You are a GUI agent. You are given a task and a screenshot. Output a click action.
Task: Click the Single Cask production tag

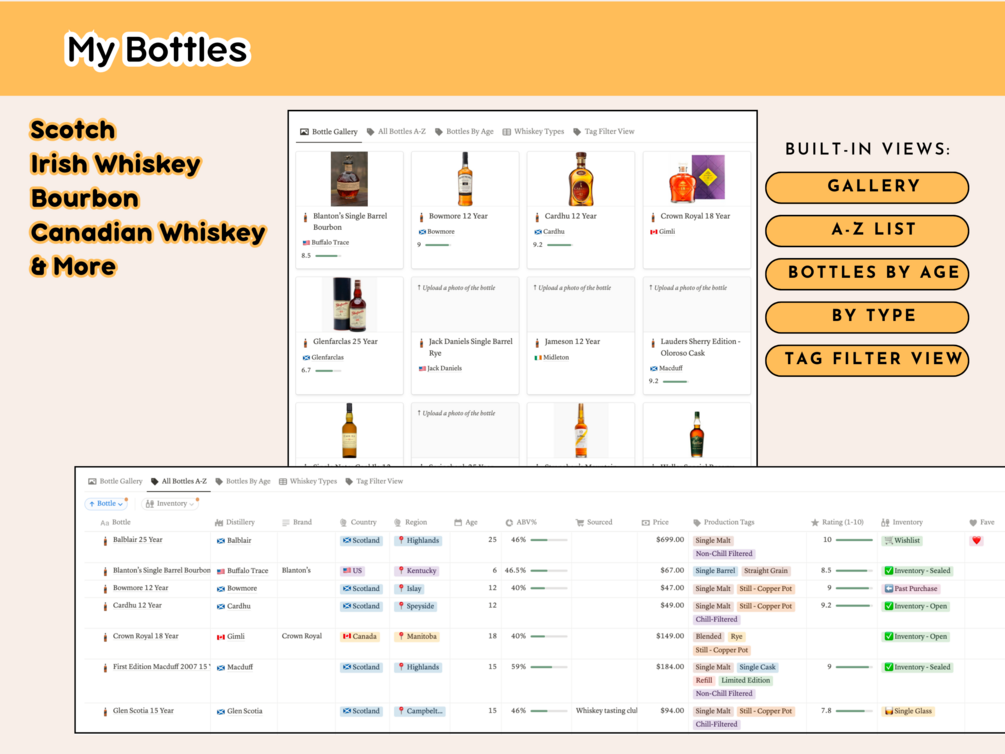tap(758, 667)
